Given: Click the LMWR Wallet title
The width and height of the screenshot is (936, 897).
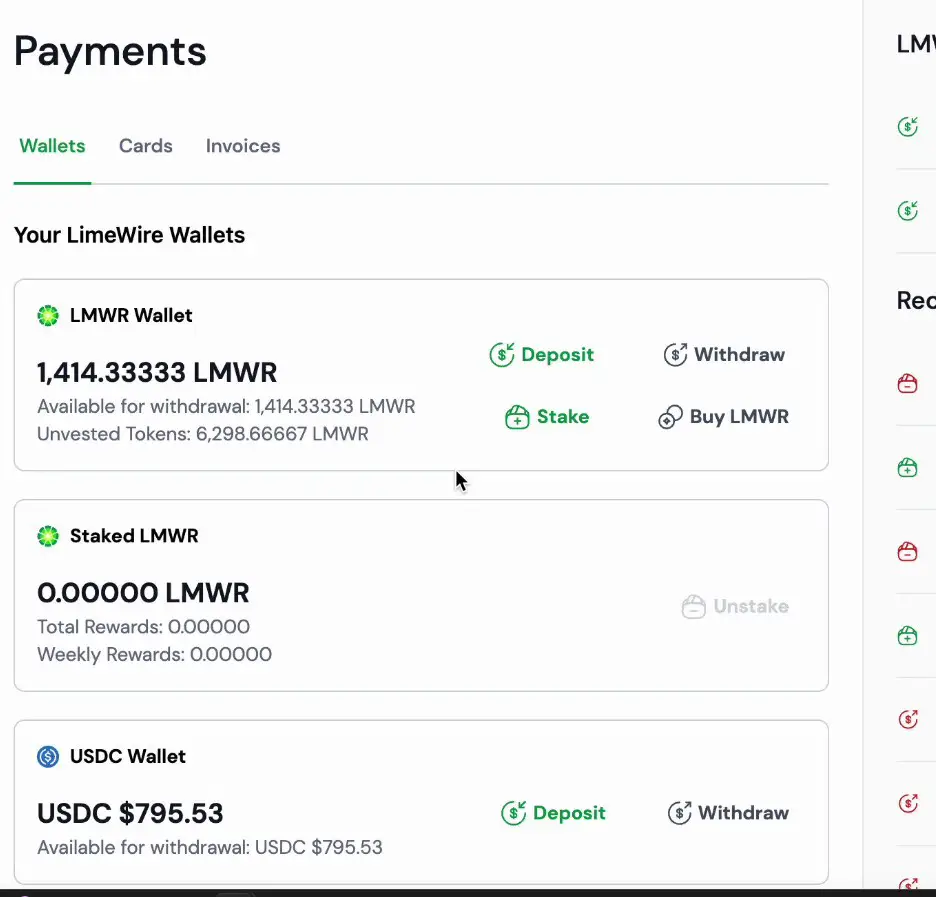Looking at the screenshot, I should pyautogui.click(x=131, y=315).
